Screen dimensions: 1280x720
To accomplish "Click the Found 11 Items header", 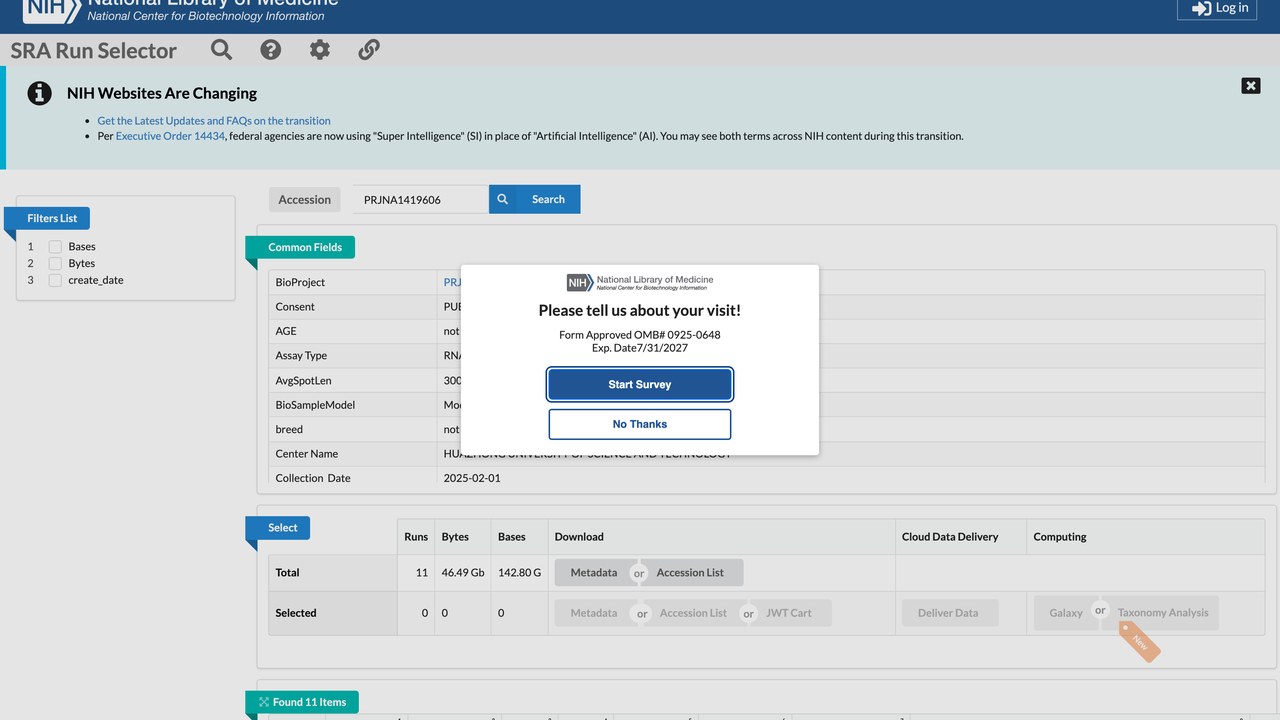I will coord(302,702).
